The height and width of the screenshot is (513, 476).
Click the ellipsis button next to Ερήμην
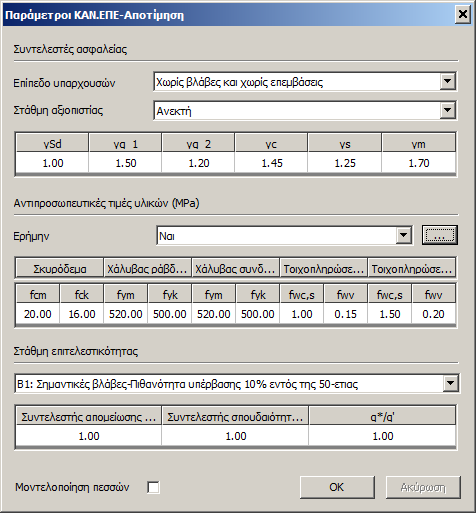(440, 235)
